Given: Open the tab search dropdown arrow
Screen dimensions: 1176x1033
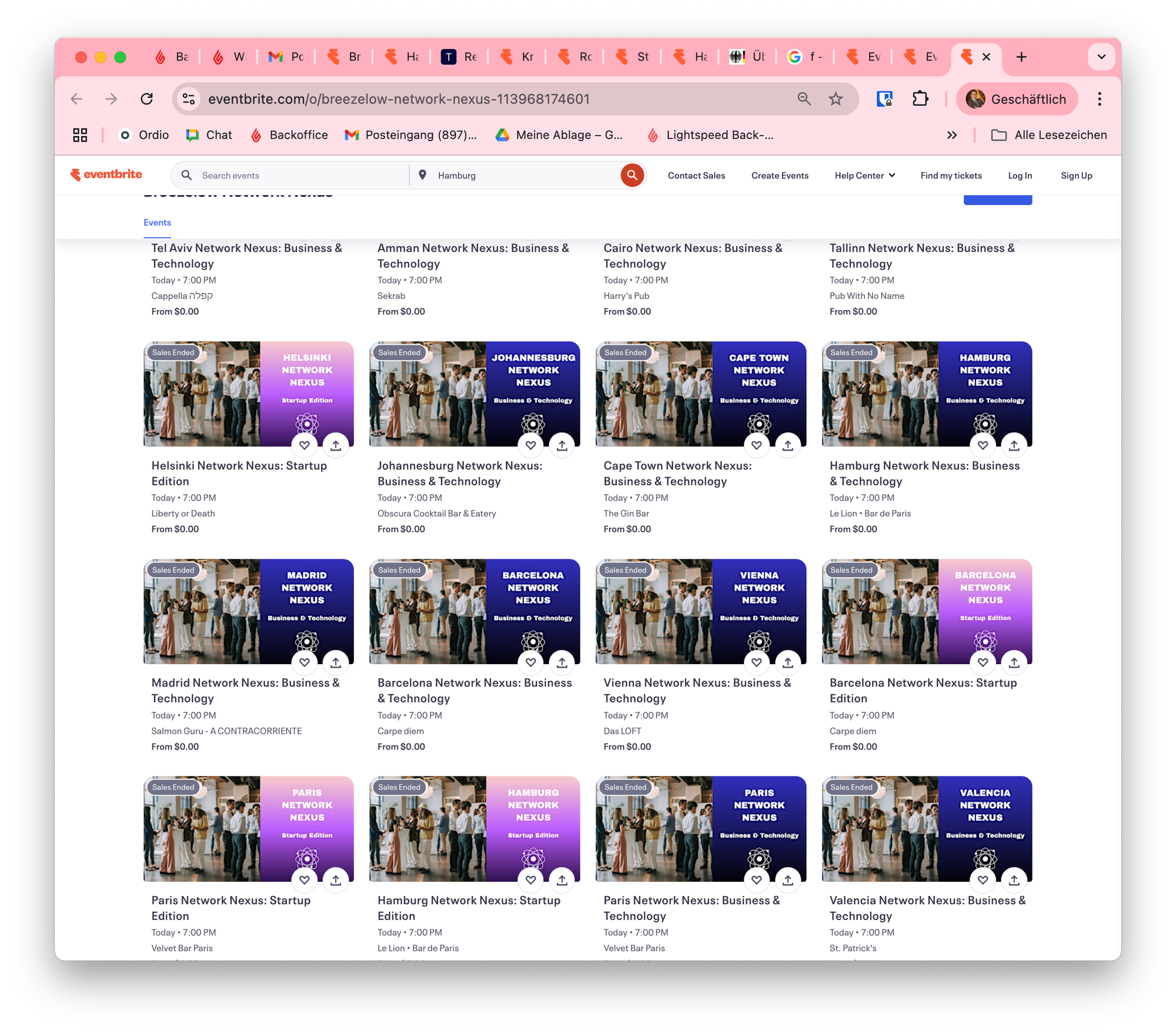Looking at the screenshot, I should [x=1101, y=57].
